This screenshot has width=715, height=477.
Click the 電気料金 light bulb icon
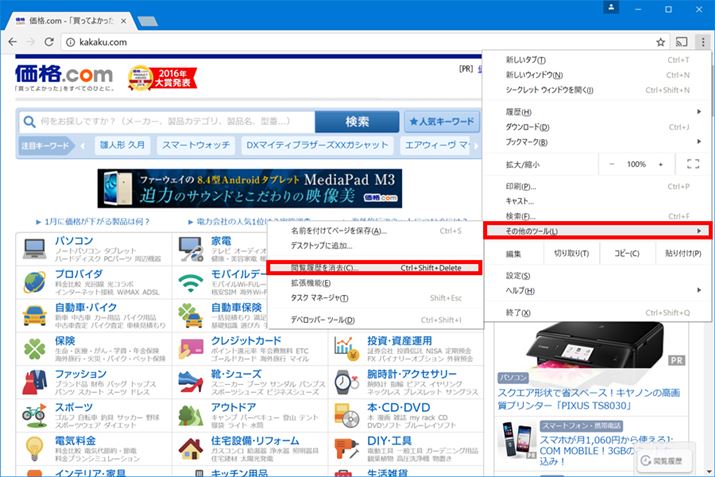click(x=35, y=449)
